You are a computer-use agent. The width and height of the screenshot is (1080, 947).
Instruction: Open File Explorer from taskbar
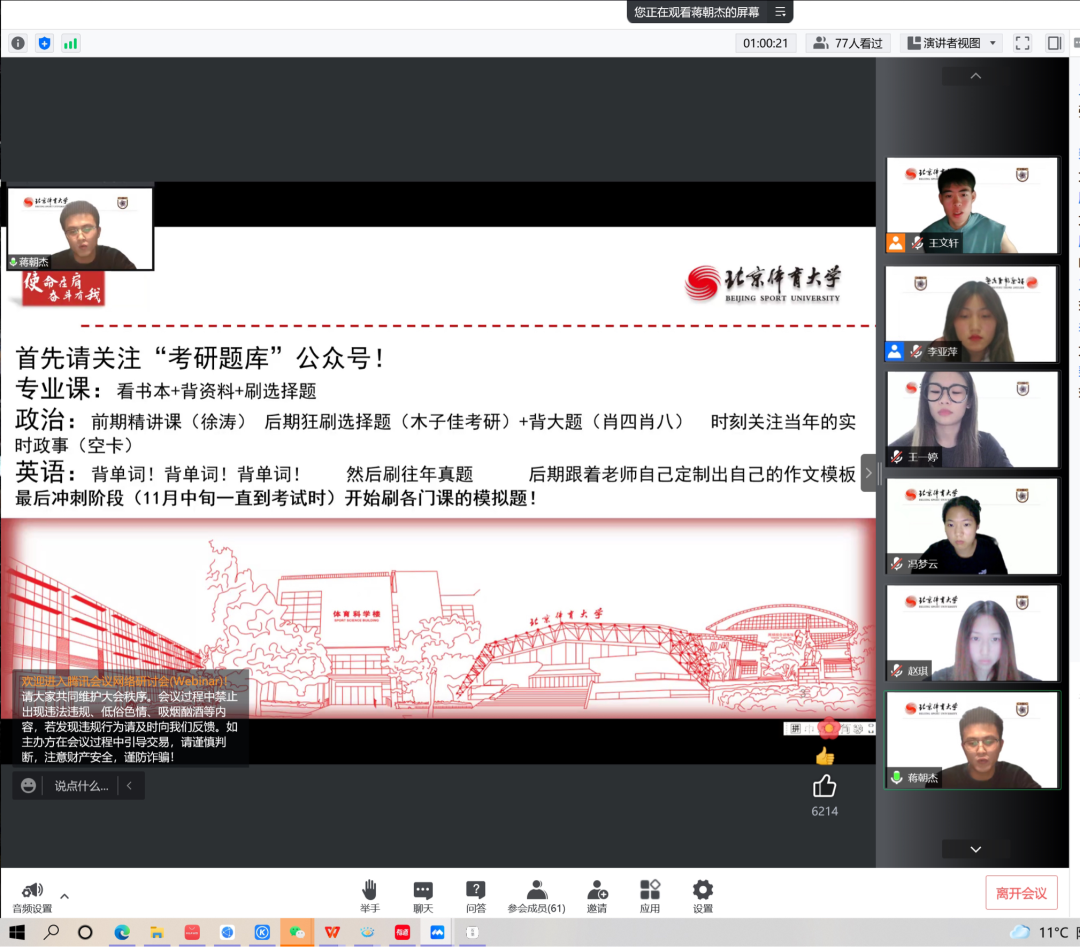point(157,933)
